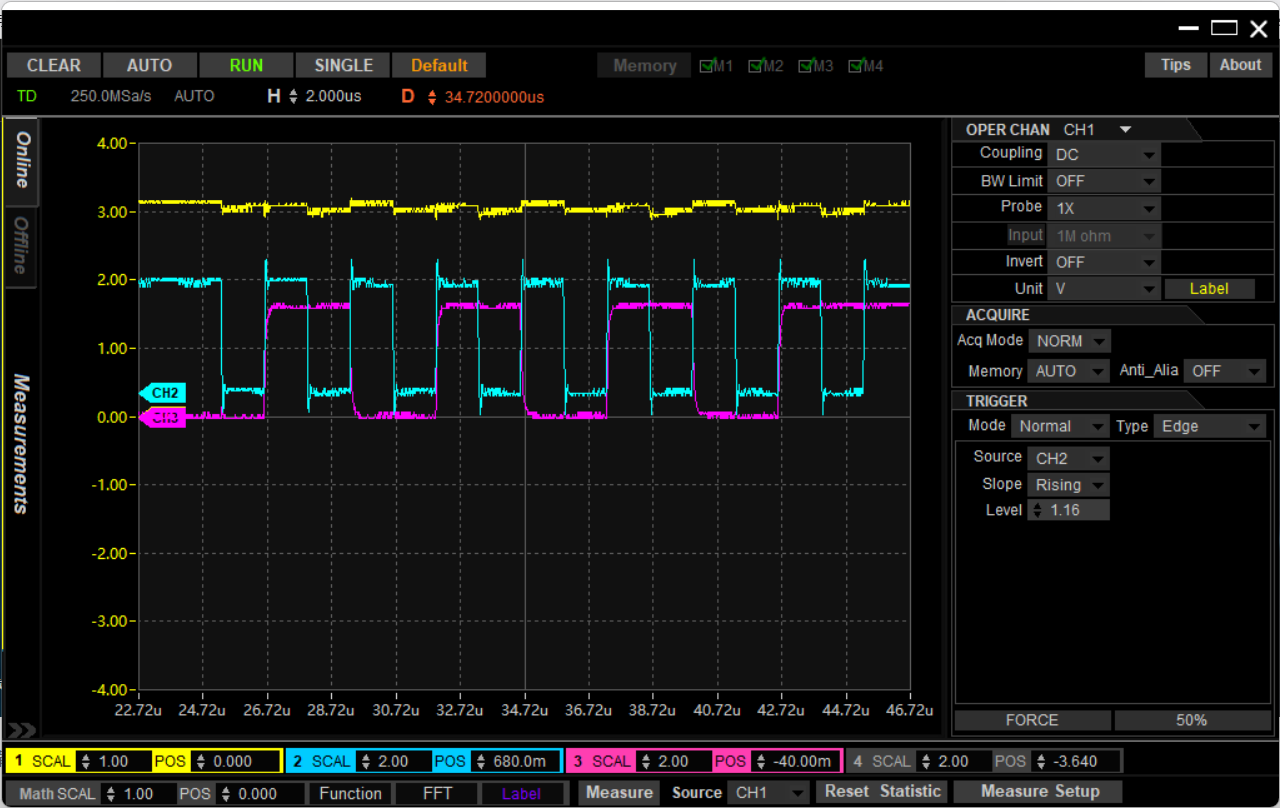Select the cyan channel 2 indicator
The image size is (1280, 808).
tap(298, 761)
